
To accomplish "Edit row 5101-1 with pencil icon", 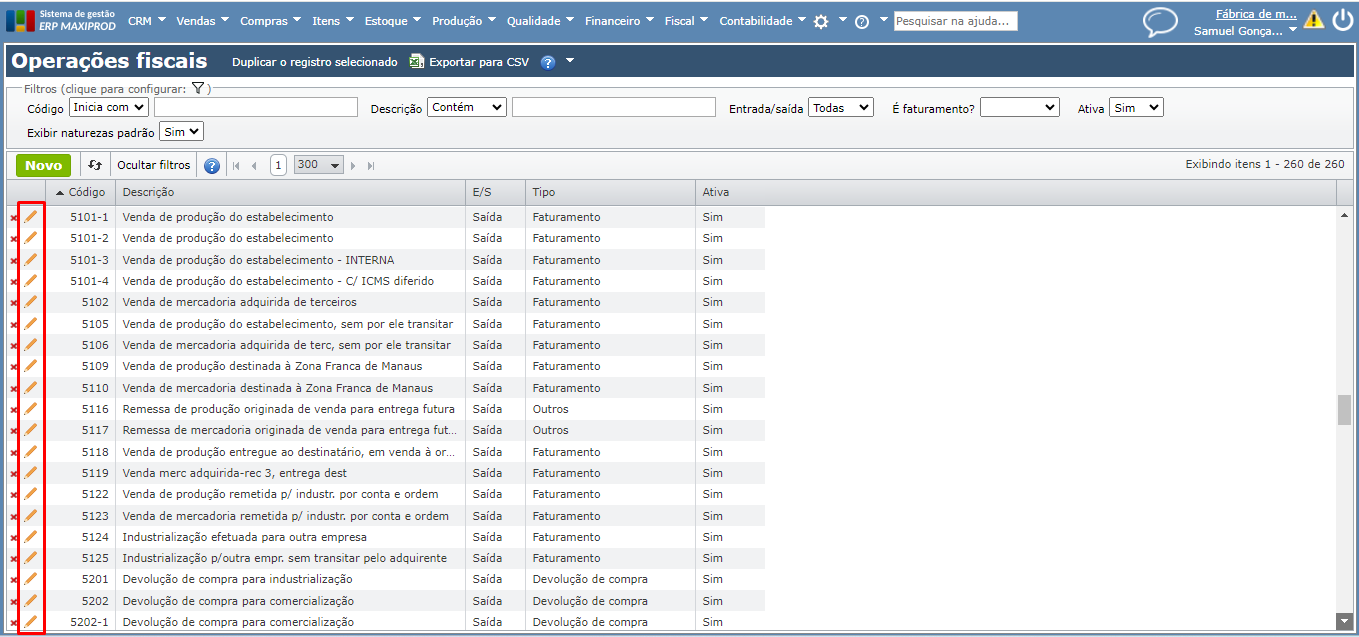I will click(31, 217).
